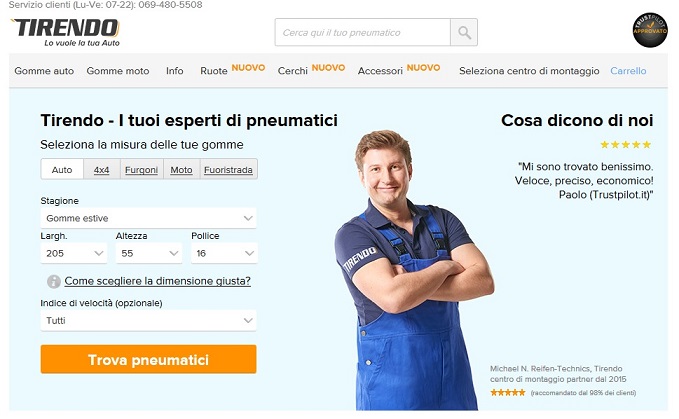Click the magnifier search icon

464,32
